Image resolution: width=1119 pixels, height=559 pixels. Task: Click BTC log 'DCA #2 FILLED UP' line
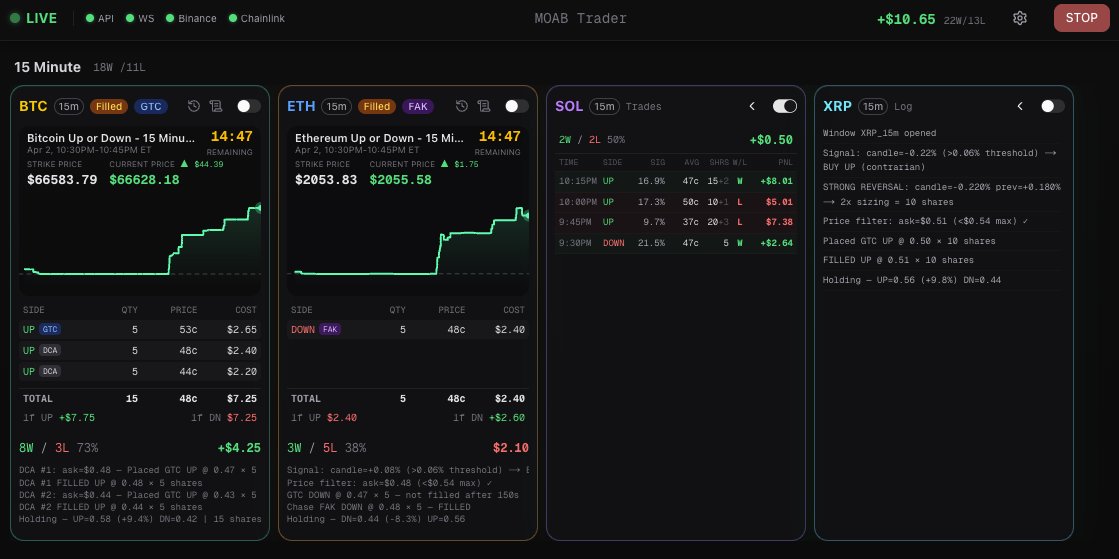click(111, 507)
